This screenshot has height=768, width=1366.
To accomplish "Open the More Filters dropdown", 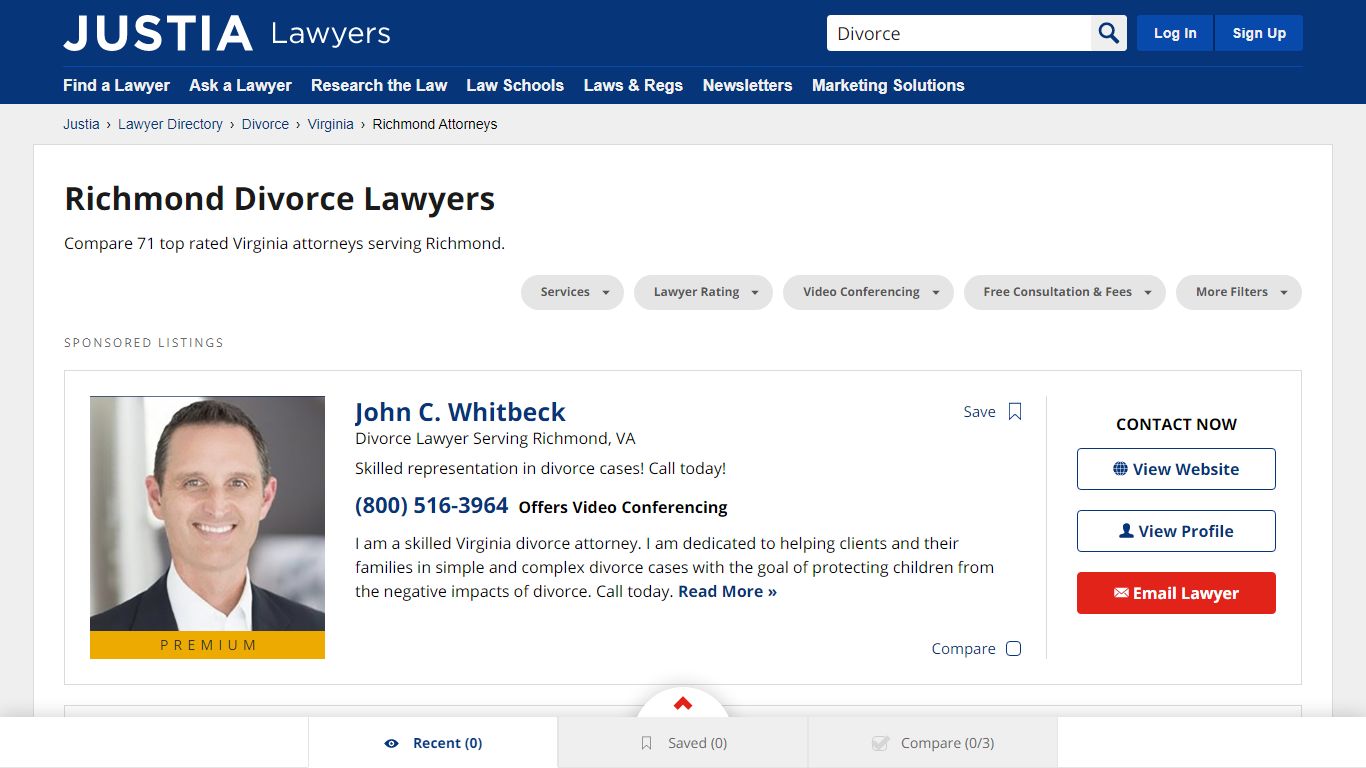I will pyautogui.click(x=1239, y=292).
